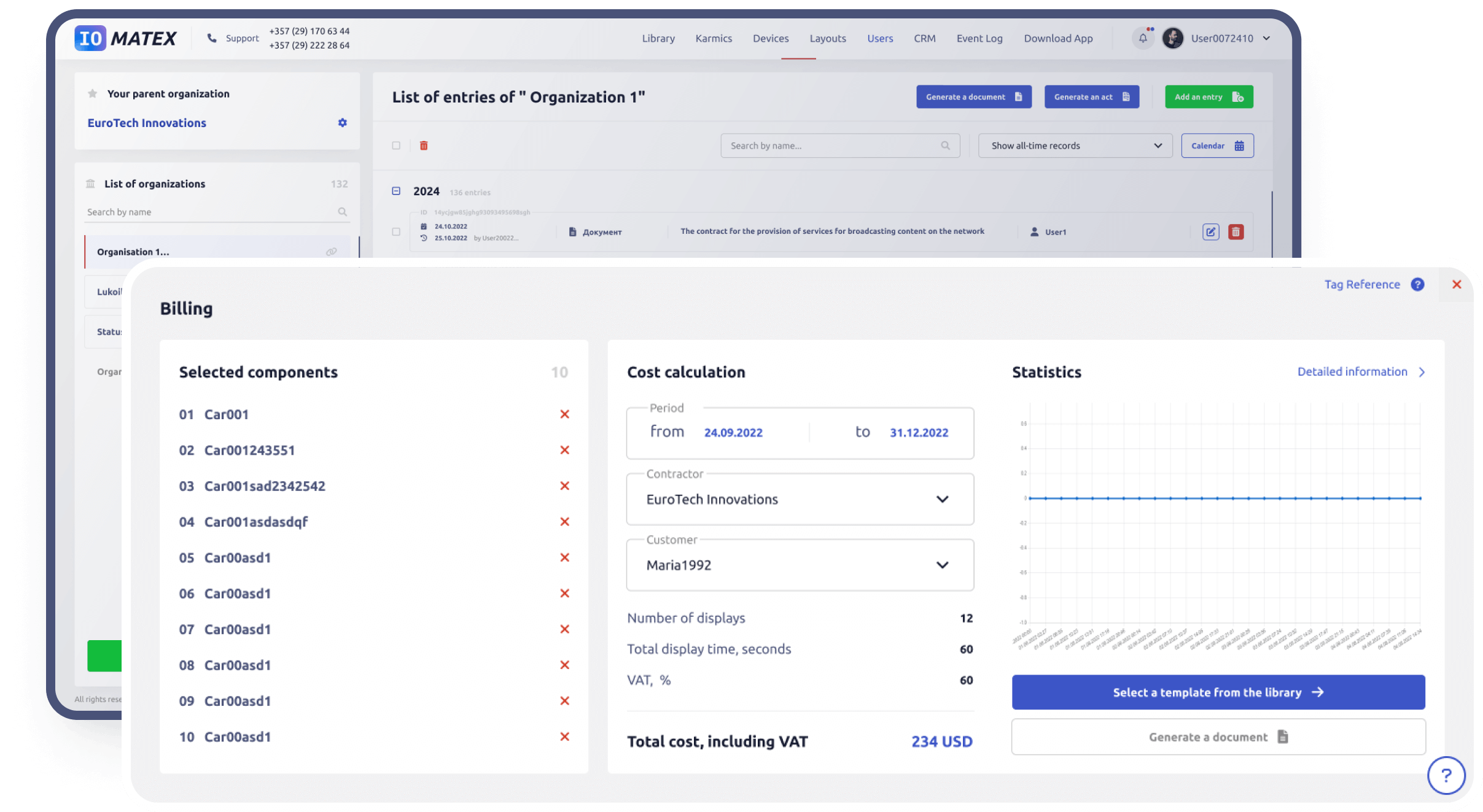1483x812 pixels.
Task: Remove component 07 Car00asd1
Action: pyautogui.click(x=565, y=629)
